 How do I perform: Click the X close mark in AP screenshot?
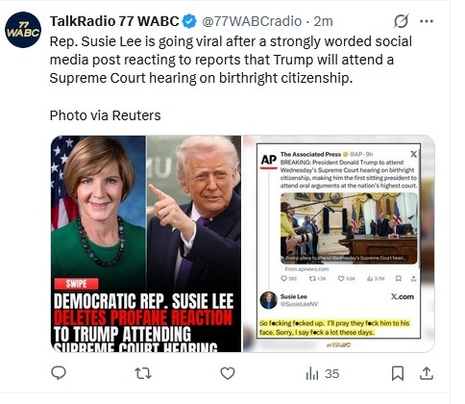pos(413,154)
